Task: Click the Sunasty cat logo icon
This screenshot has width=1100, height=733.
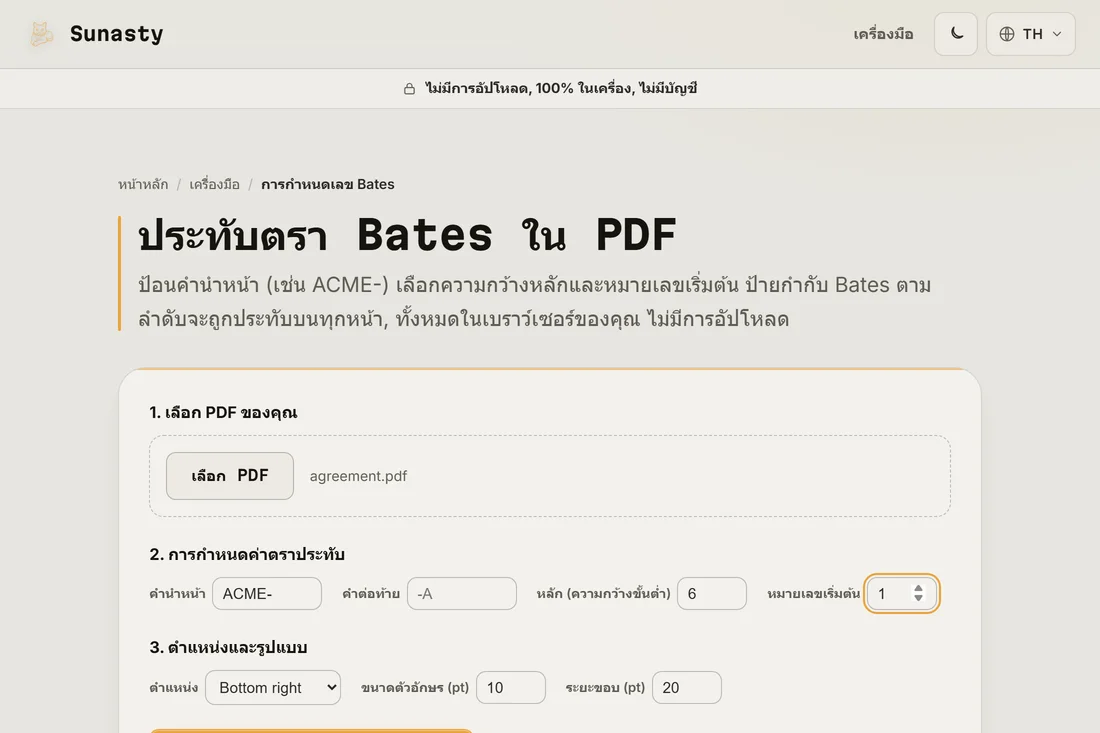Action: click(x=41, y=34)
